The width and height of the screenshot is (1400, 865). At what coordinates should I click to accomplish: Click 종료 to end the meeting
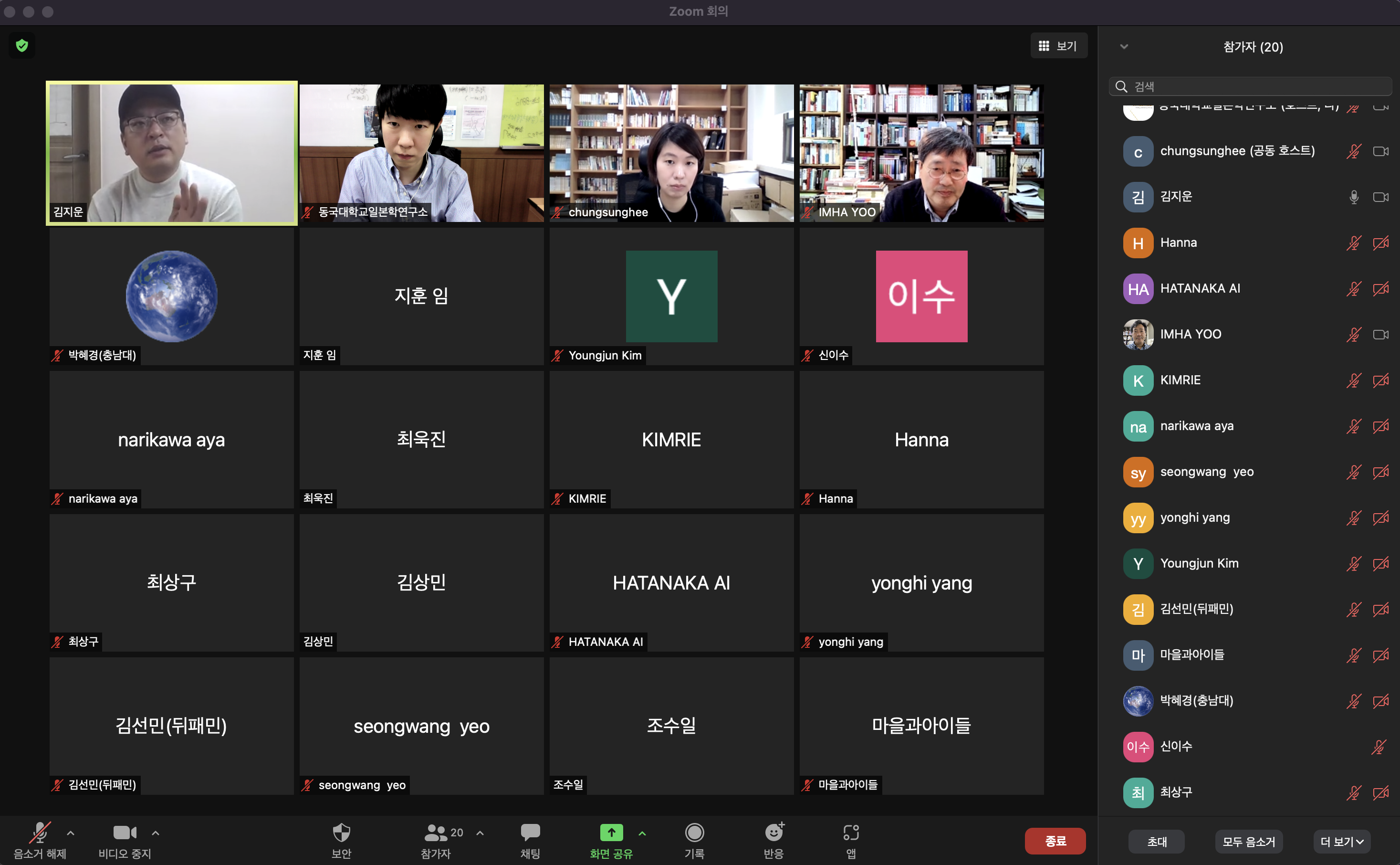[x=1055, y=841]
